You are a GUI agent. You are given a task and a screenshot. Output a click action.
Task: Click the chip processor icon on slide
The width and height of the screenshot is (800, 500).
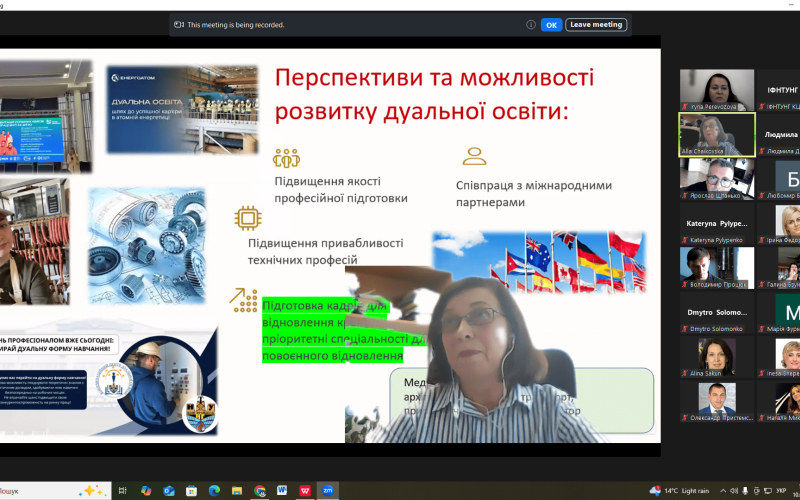point(248,218)
